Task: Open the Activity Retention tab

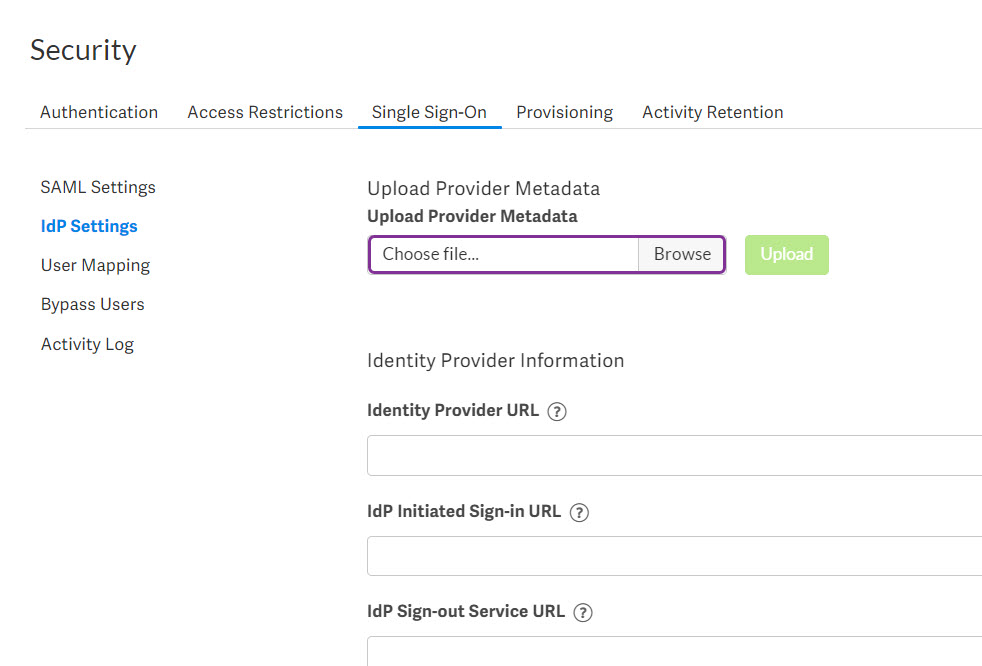Action: coord(713,112)
